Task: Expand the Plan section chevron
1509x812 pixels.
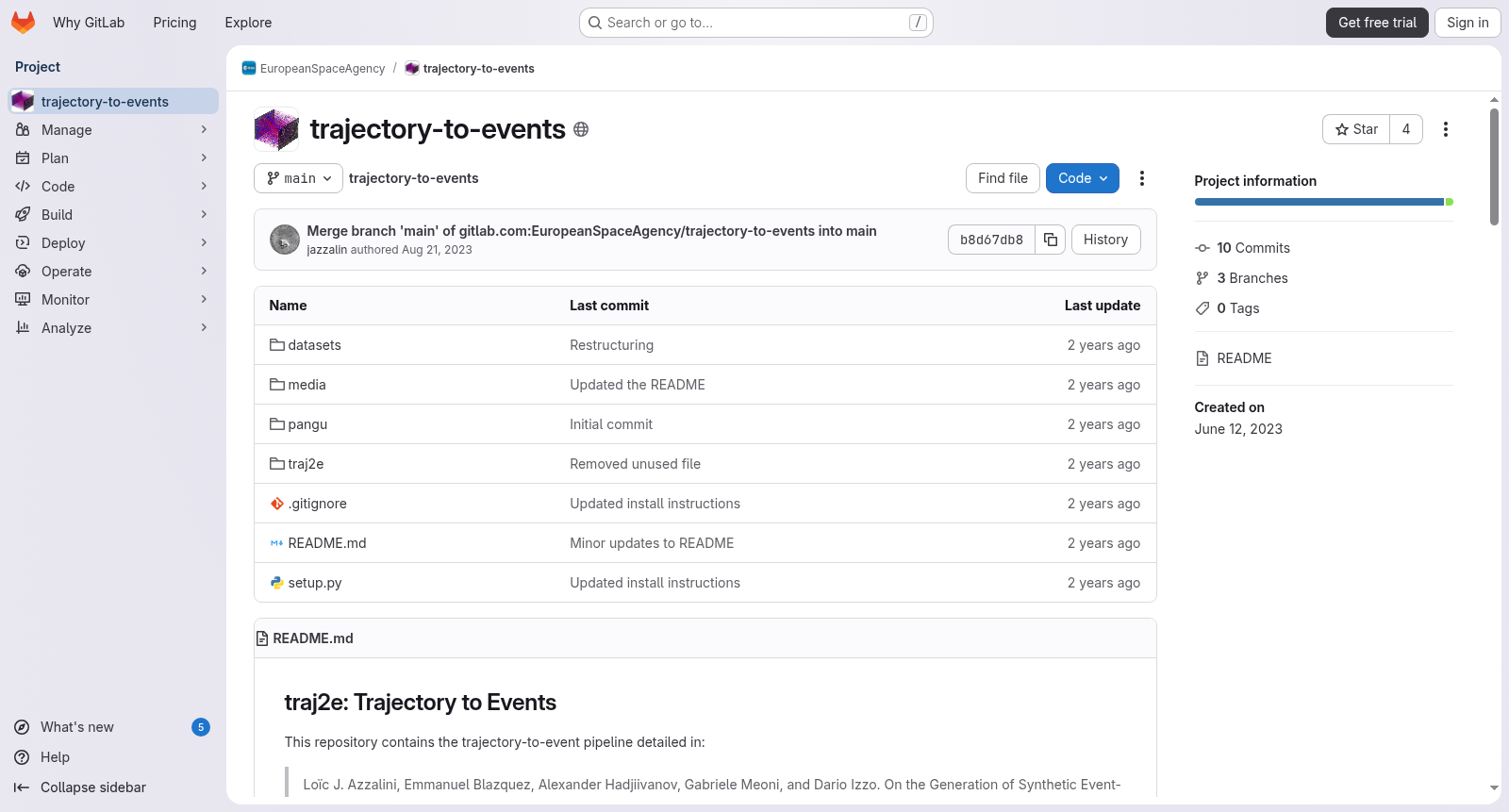Action: click(204, 158)
